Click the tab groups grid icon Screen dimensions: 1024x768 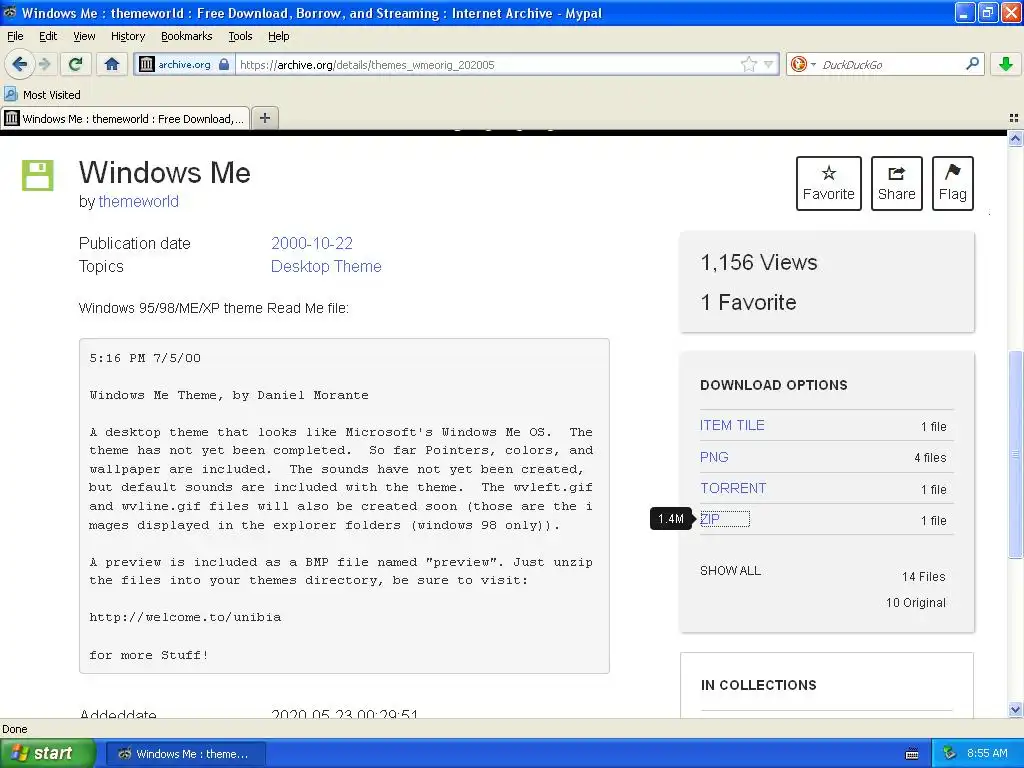[1014, 118]
